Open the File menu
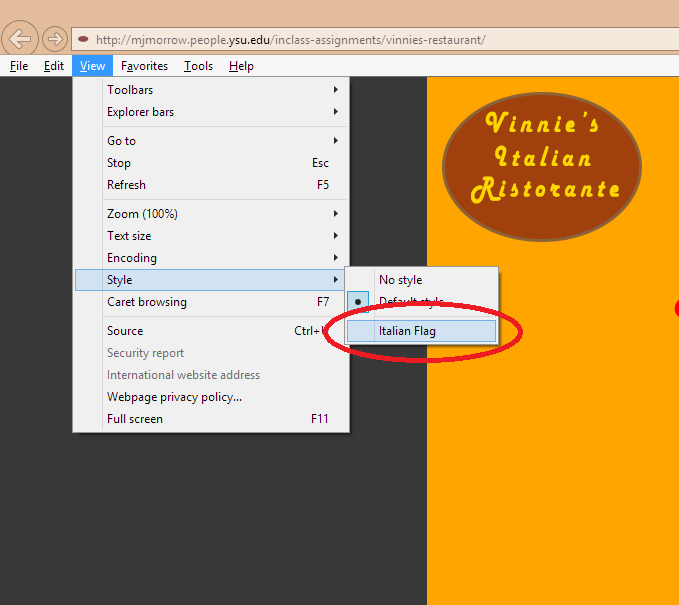This screenshot has height=605, width=679. pos(19,66)
